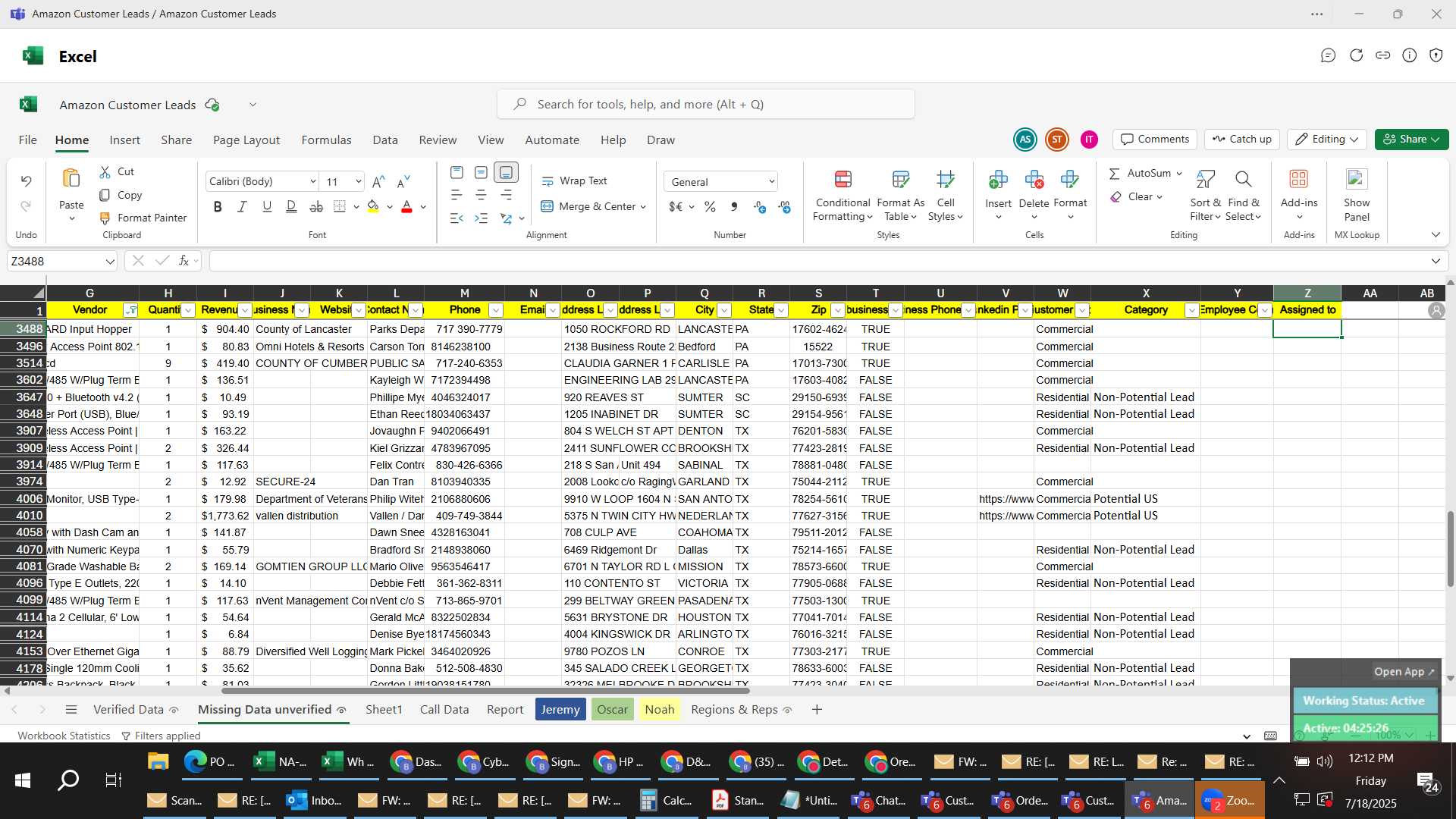This screenshot has height=819, width=1456.
Task: Click the Insert cells icon
Action: [x=998, y=180]
